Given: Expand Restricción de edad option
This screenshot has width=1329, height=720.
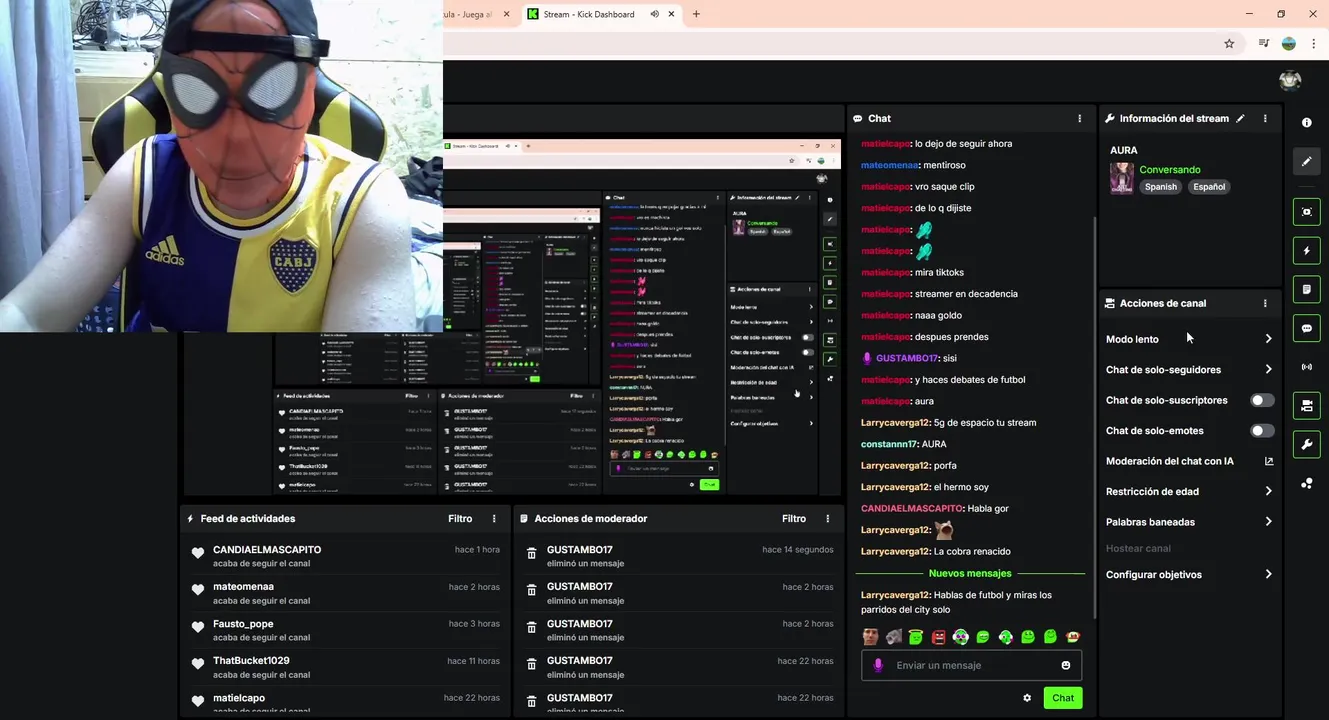Looking at the screenshot, I should click(x=1188, y=492).
